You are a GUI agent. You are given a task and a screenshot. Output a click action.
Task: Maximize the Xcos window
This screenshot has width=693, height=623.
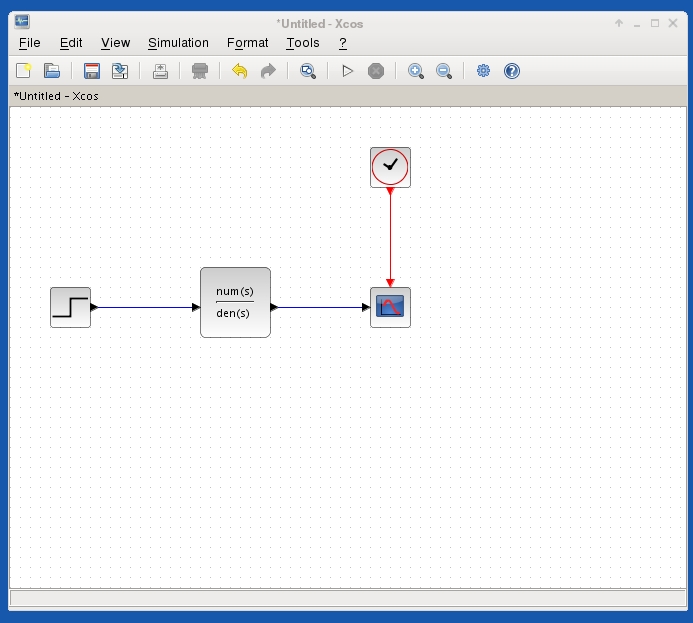[655, 23]
